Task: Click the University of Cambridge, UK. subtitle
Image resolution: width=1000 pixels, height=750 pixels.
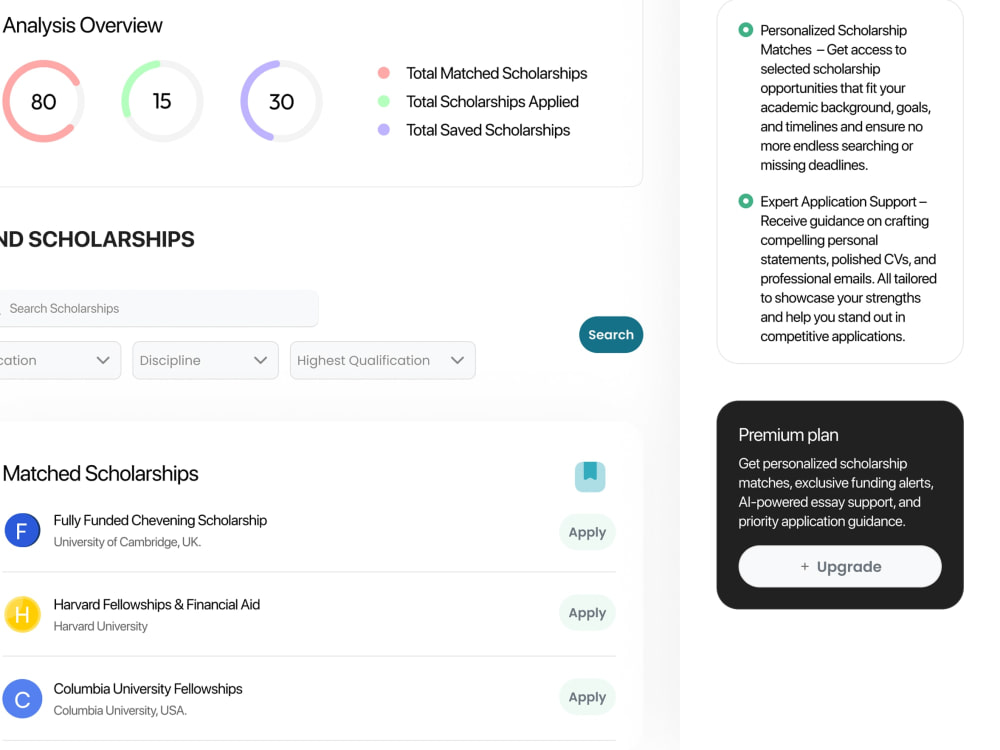Action: click(x=128, y=542)
